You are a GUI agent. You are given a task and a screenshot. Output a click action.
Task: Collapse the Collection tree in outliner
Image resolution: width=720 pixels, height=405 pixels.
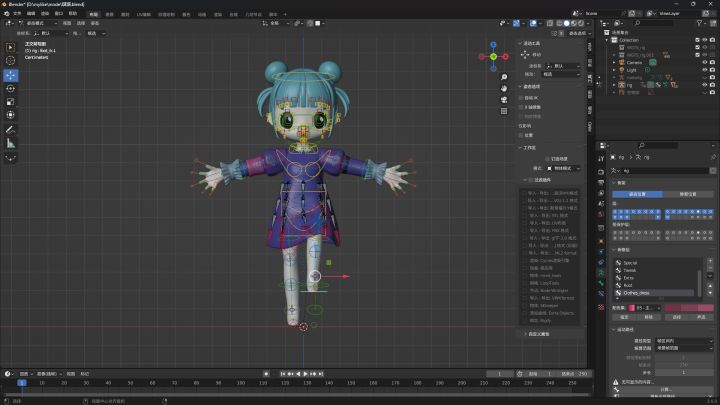[x=607, y=40]
